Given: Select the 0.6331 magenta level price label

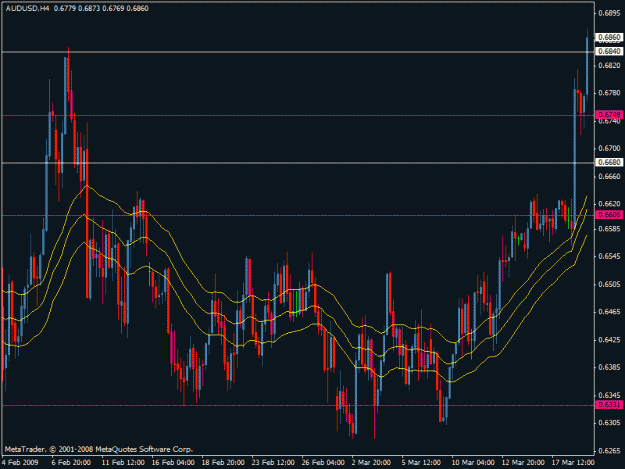Looking at the screenshot, I should click(x=609, y=405).
